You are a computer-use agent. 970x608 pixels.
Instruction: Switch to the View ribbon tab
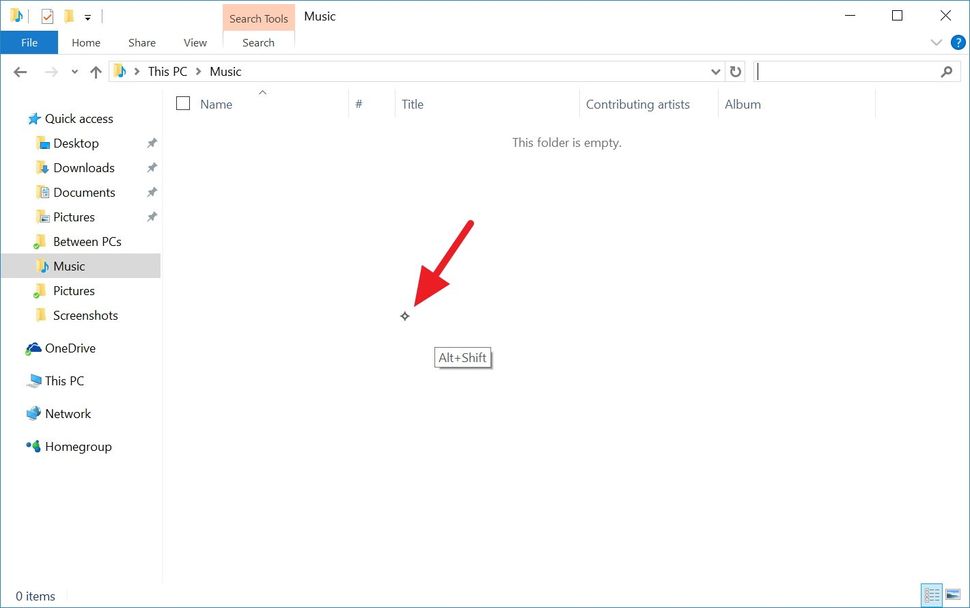tap(195, 42)
